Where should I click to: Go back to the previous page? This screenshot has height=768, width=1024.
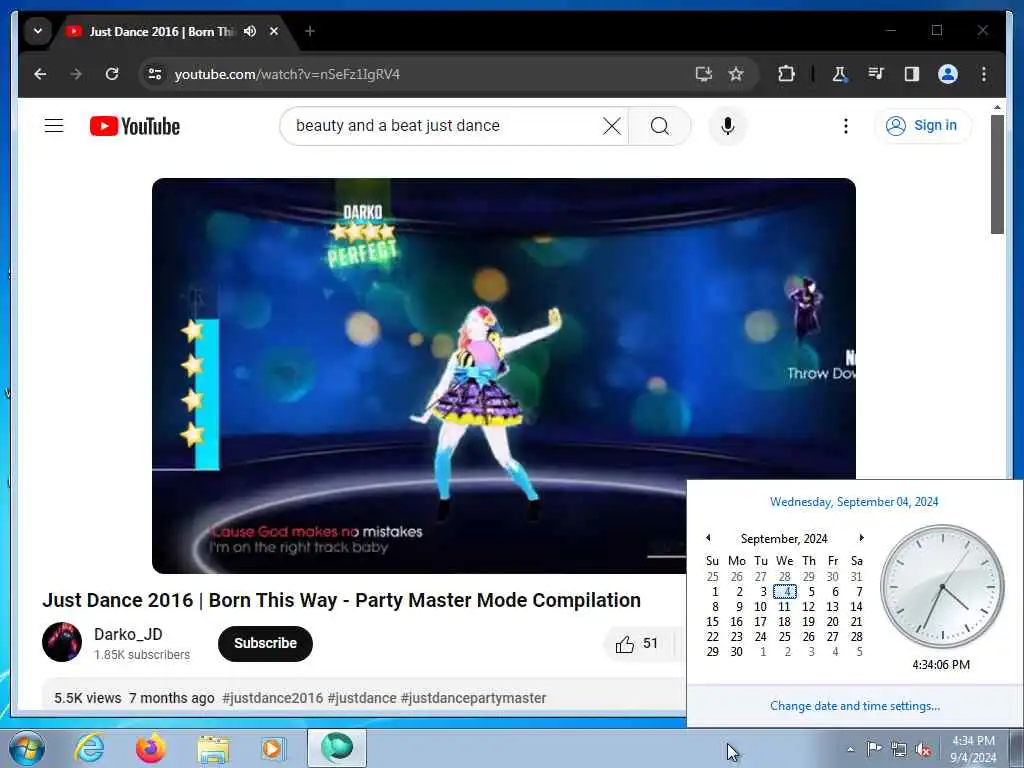pos(40,74)
